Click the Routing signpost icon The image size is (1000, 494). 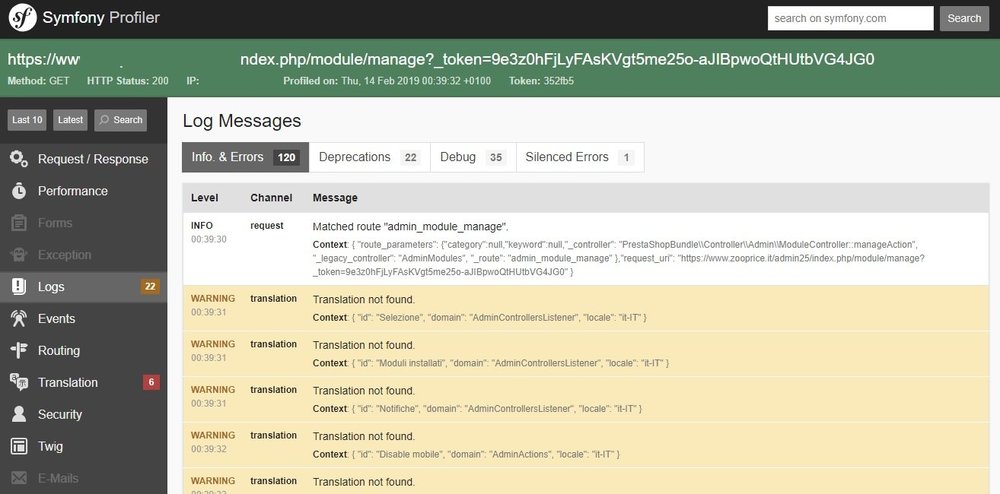pyautogui.click(x=18, y=351)
